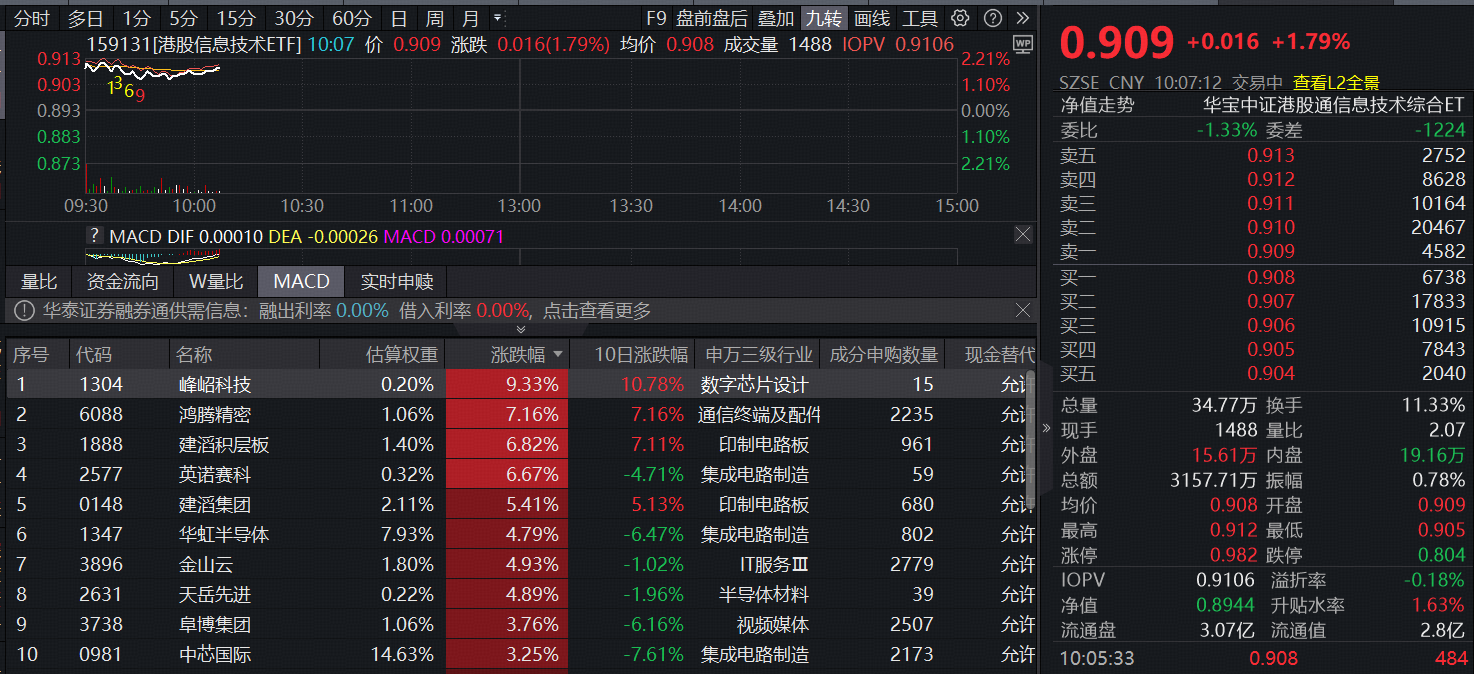Screen dimensions: 1474x674
Task: Open the 工具 toolbar item
Action: 918,17
